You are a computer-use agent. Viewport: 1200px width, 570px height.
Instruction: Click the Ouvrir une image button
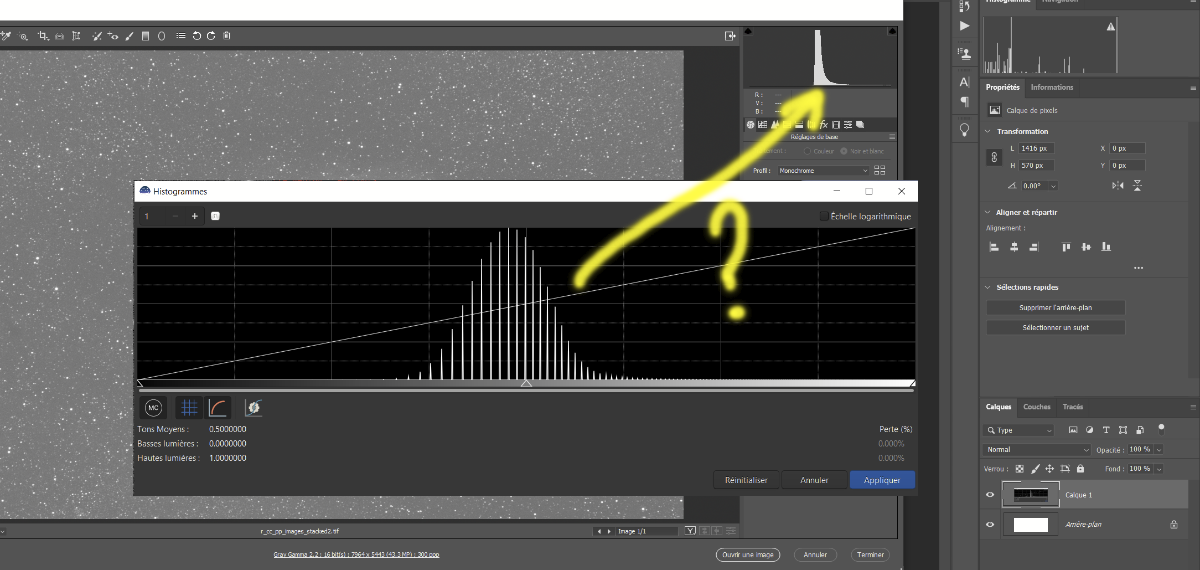[x=747, y=554]
